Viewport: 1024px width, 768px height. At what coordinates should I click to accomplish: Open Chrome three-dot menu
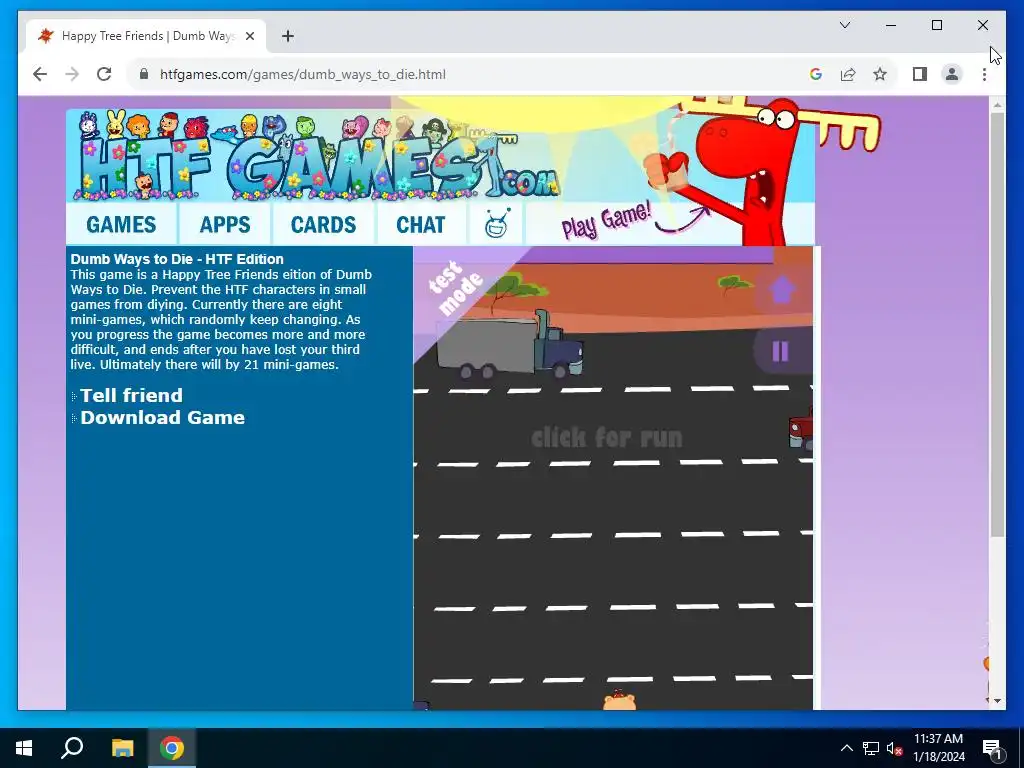[x=984, y=74]
